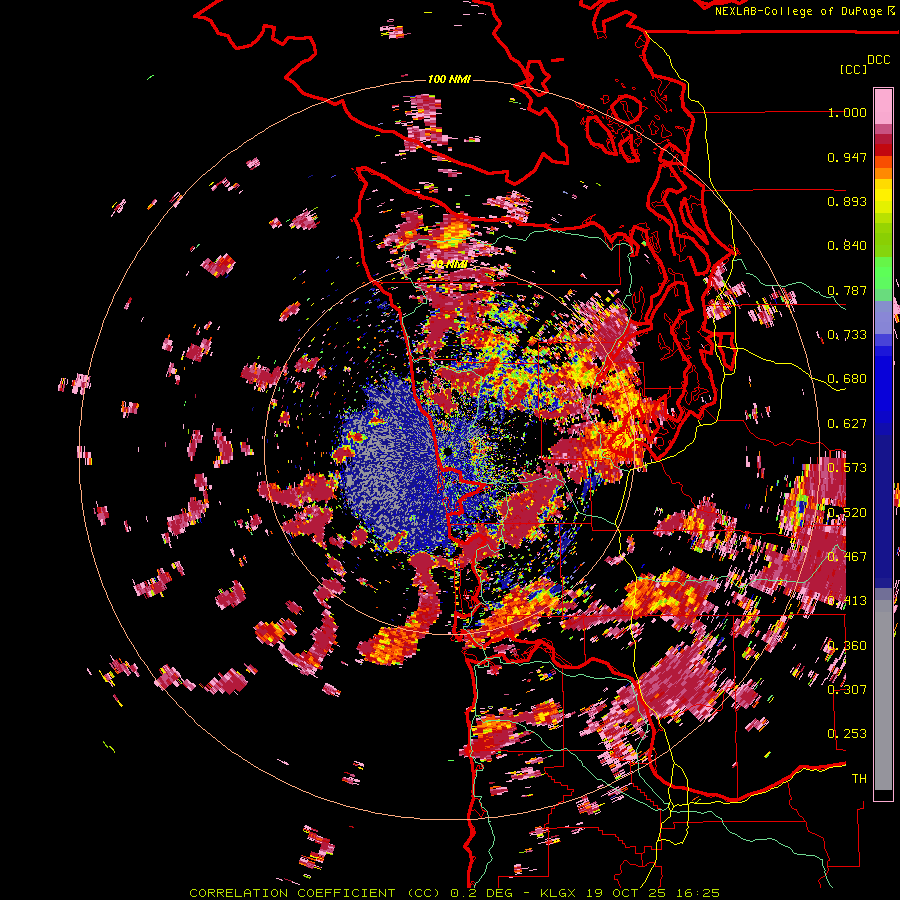
Task: Click the 16:25 timestamp text
Action: (698, 893)
